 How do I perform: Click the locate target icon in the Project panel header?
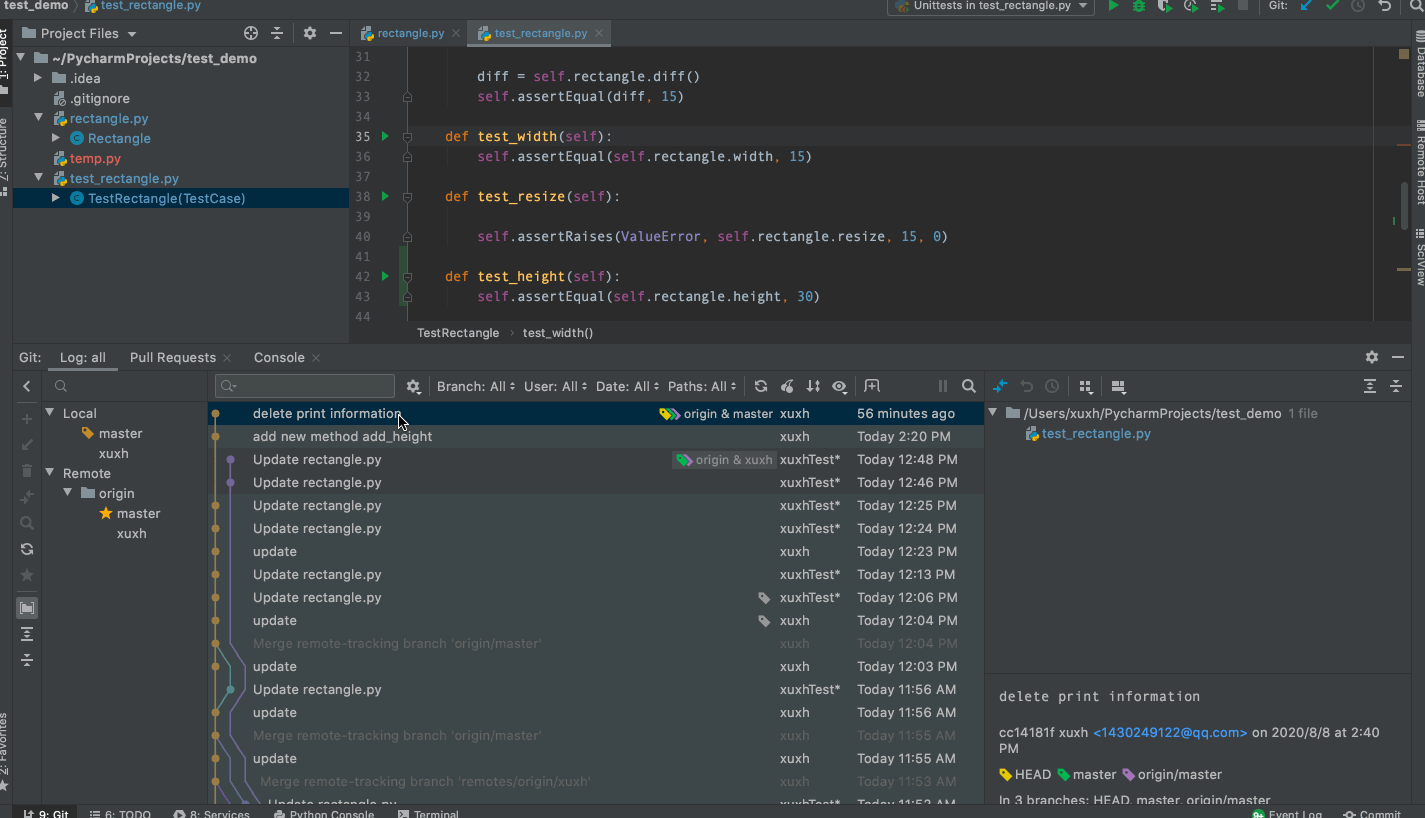(251, 33)
